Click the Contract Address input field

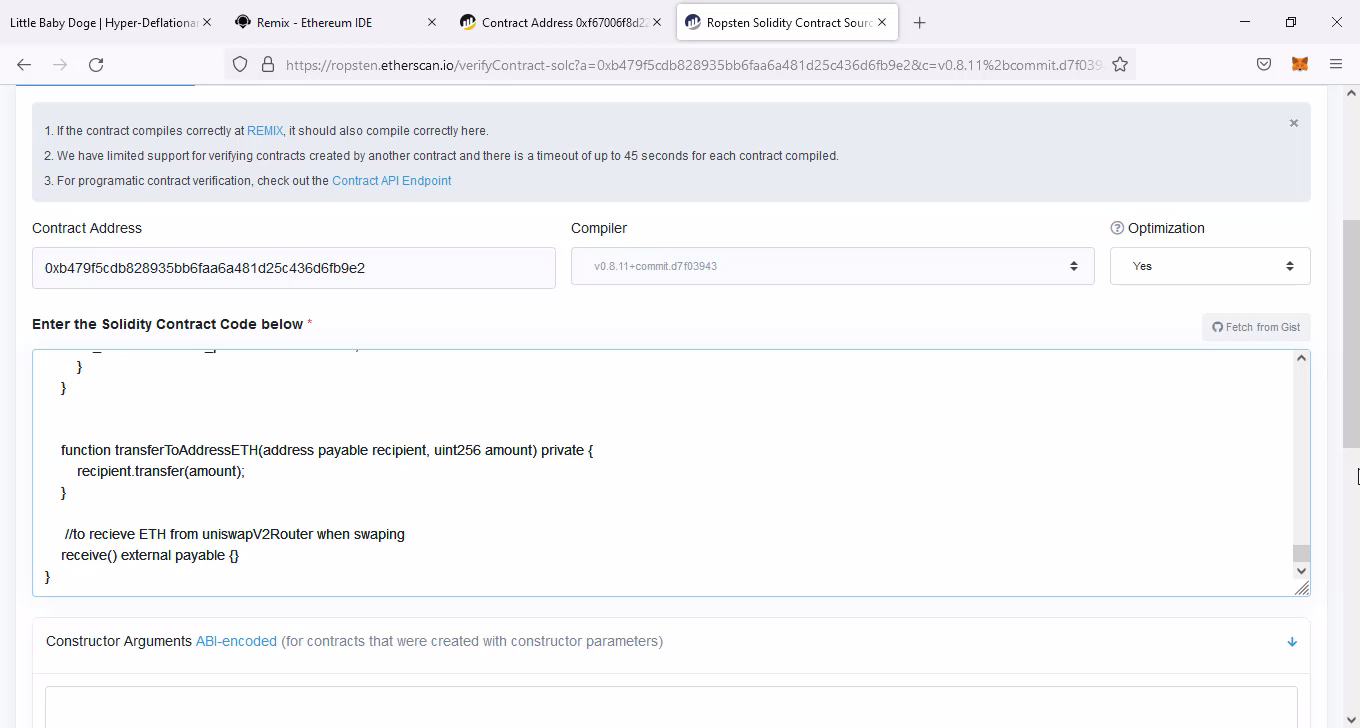tap(293, 268)
